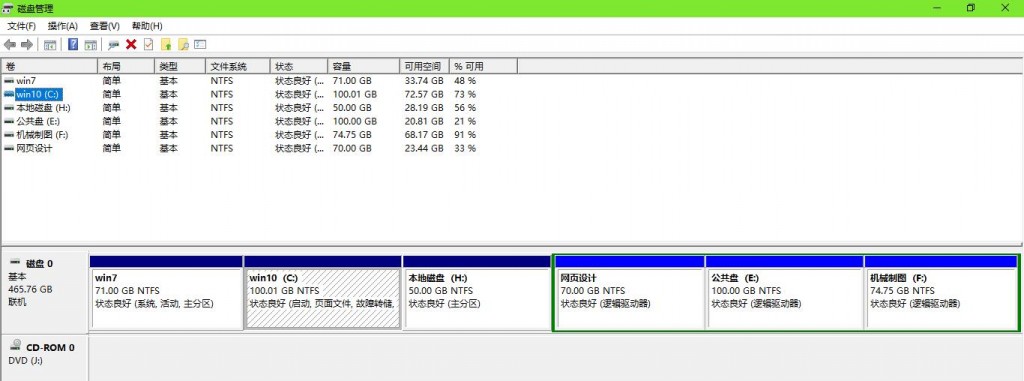Select 本地磁盘 (H:) in the volume list

coord(43,108)
